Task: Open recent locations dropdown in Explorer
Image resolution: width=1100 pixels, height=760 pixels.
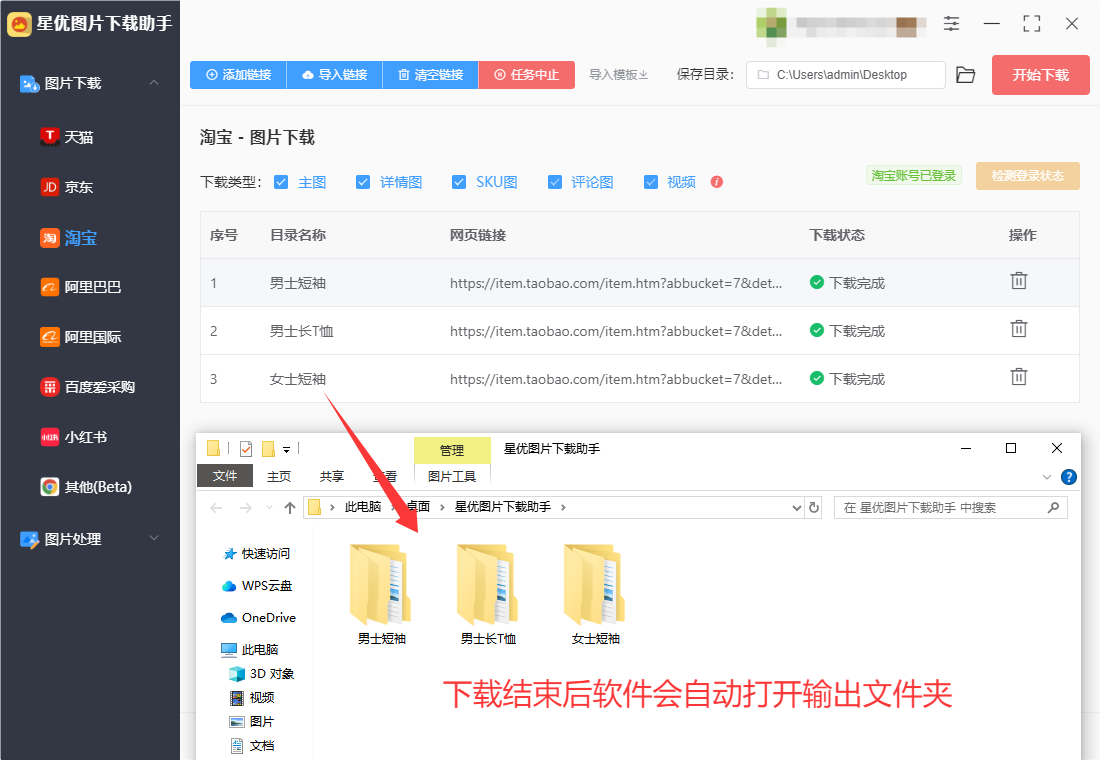Action: [x=269, y=507]
